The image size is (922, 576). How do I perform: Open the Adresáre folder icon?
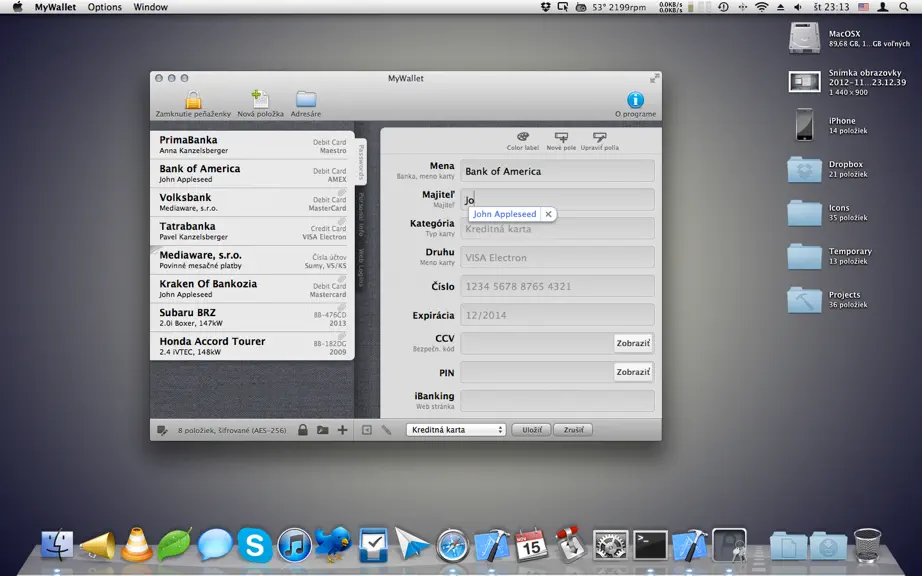(x=306, y=100)
